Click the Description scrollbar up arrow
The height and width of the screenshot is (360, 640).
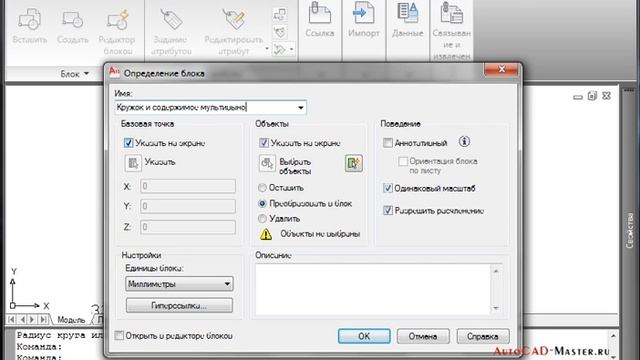click(496, 271)
